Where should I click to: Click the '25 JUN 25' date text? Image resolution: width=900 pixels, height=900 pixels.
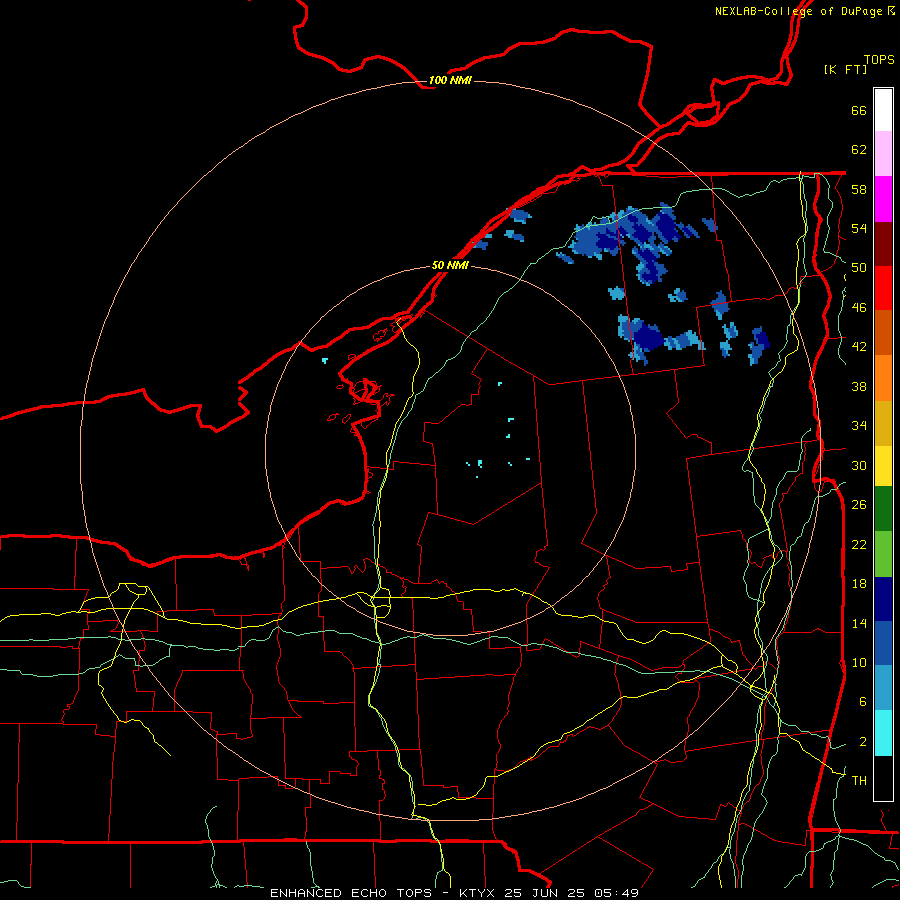[x=545, y=893]
